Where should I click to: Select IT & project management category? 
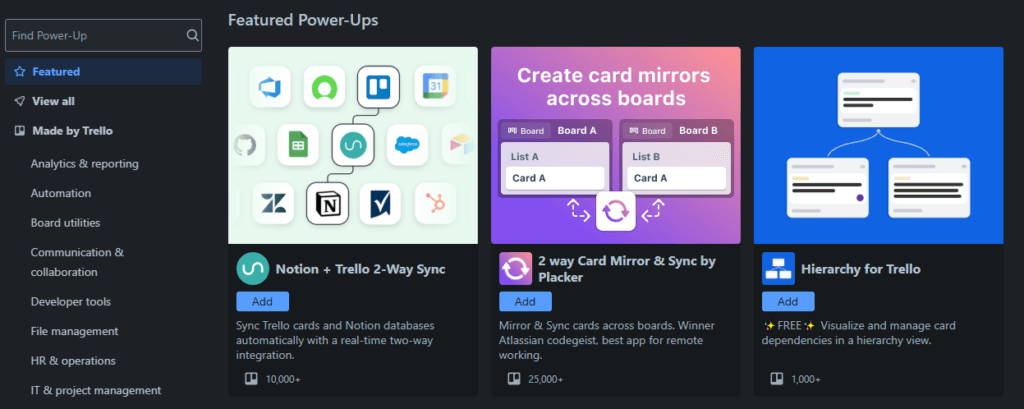tap(96, 391)
